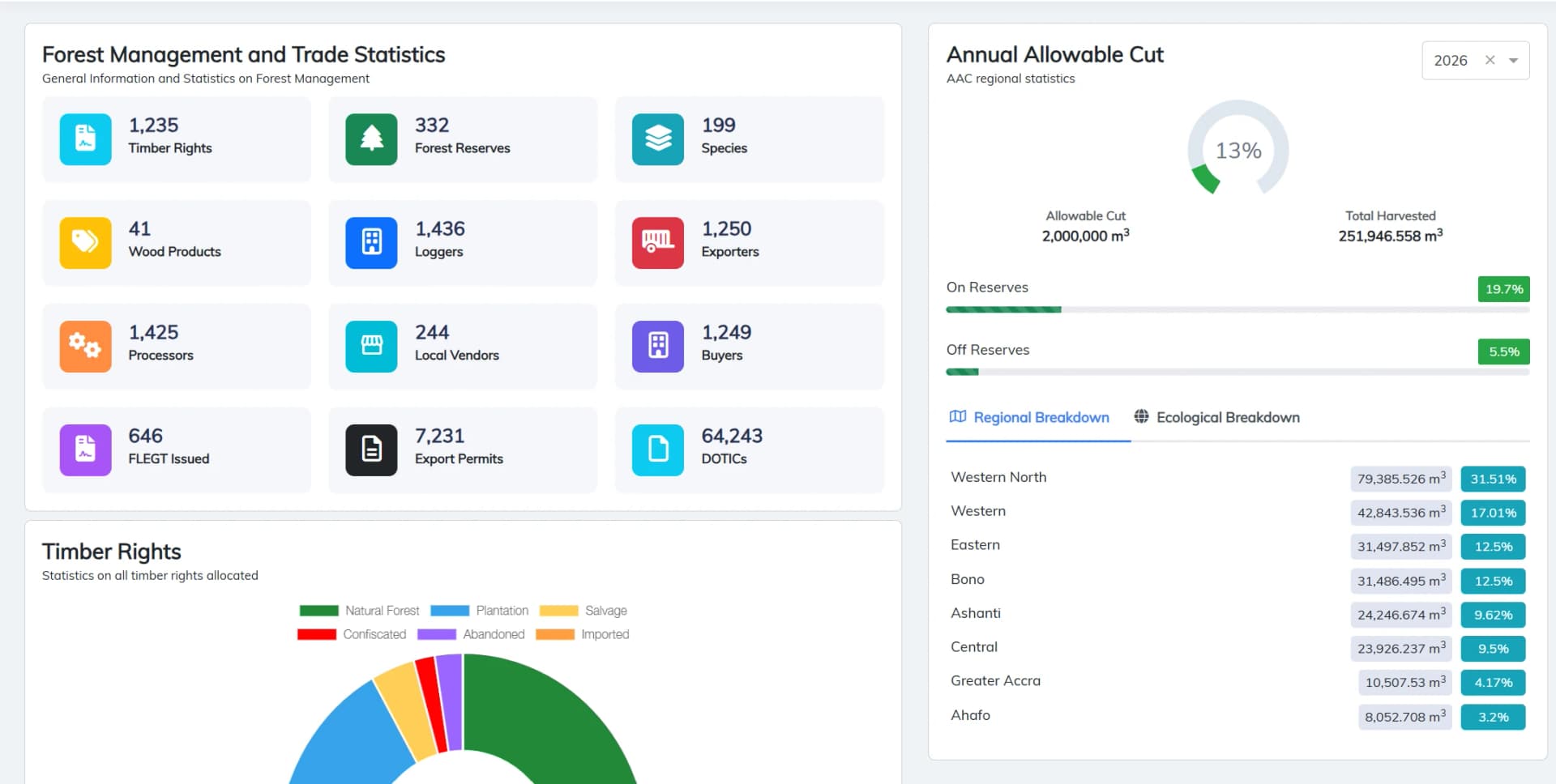Click the 1,436 Loggers count
This screenshot has height=784, width=1556.
point(440,229)
